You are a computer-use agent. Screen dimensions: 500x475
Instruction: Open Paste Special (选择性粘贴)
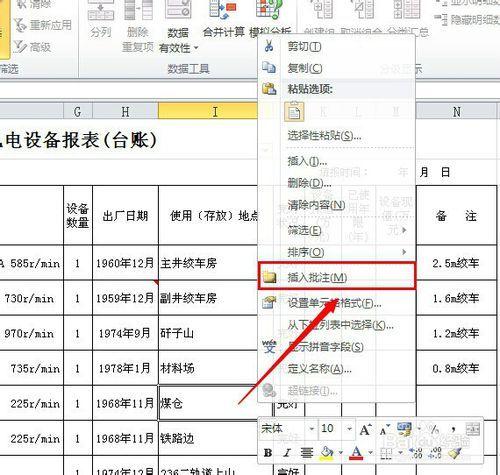[337, 135]
